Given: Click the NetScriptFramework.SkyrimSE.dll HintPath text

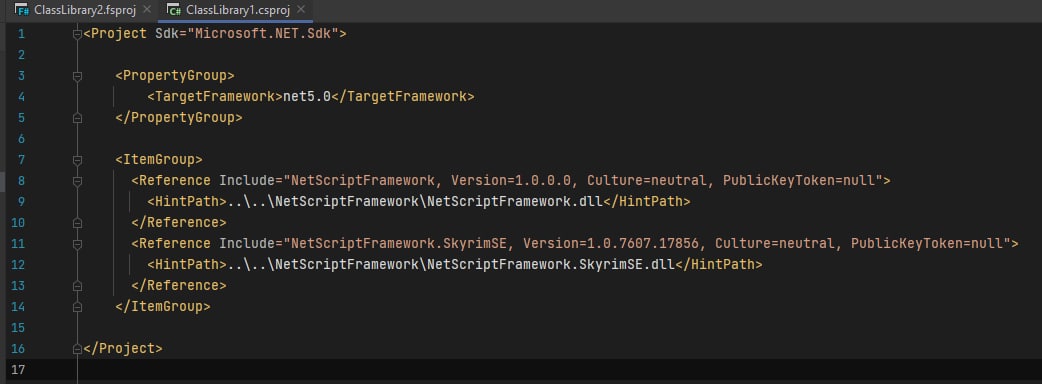Looking at the screenshot, I should [x=451, y=265].
